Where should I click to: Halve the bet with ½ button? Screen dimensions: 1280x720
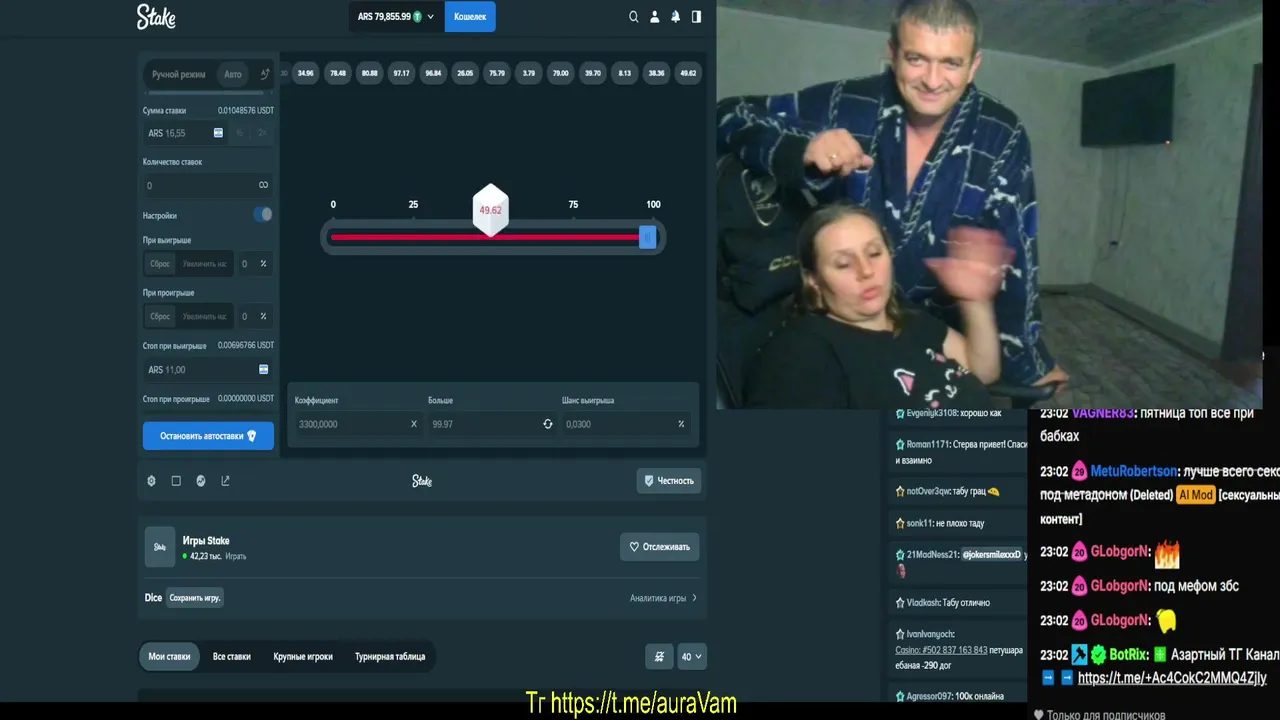click(239, 133)
